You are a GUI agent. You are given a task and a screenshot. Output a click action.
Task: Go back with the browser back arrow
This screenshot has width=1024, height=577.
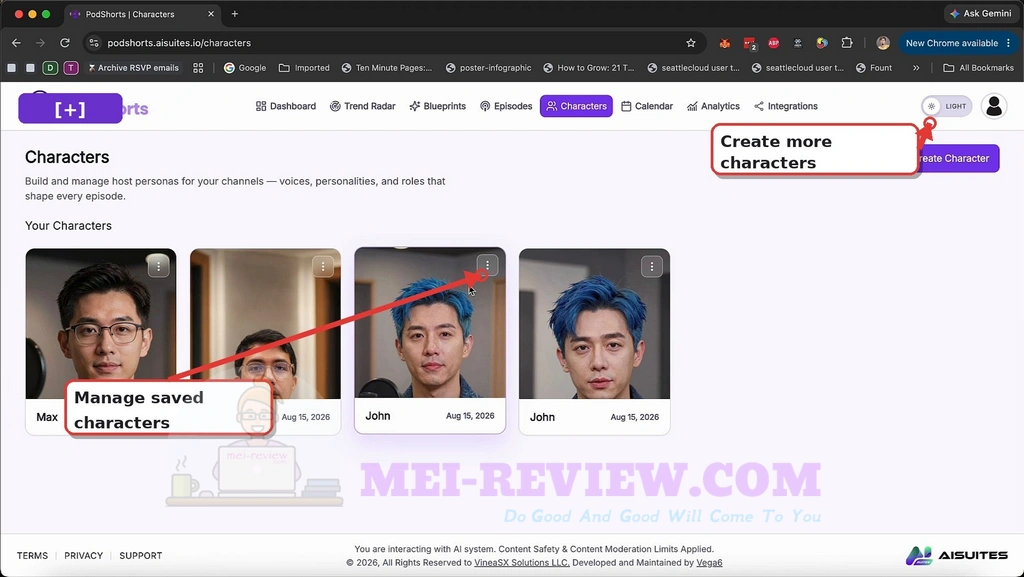click(16, 43)
